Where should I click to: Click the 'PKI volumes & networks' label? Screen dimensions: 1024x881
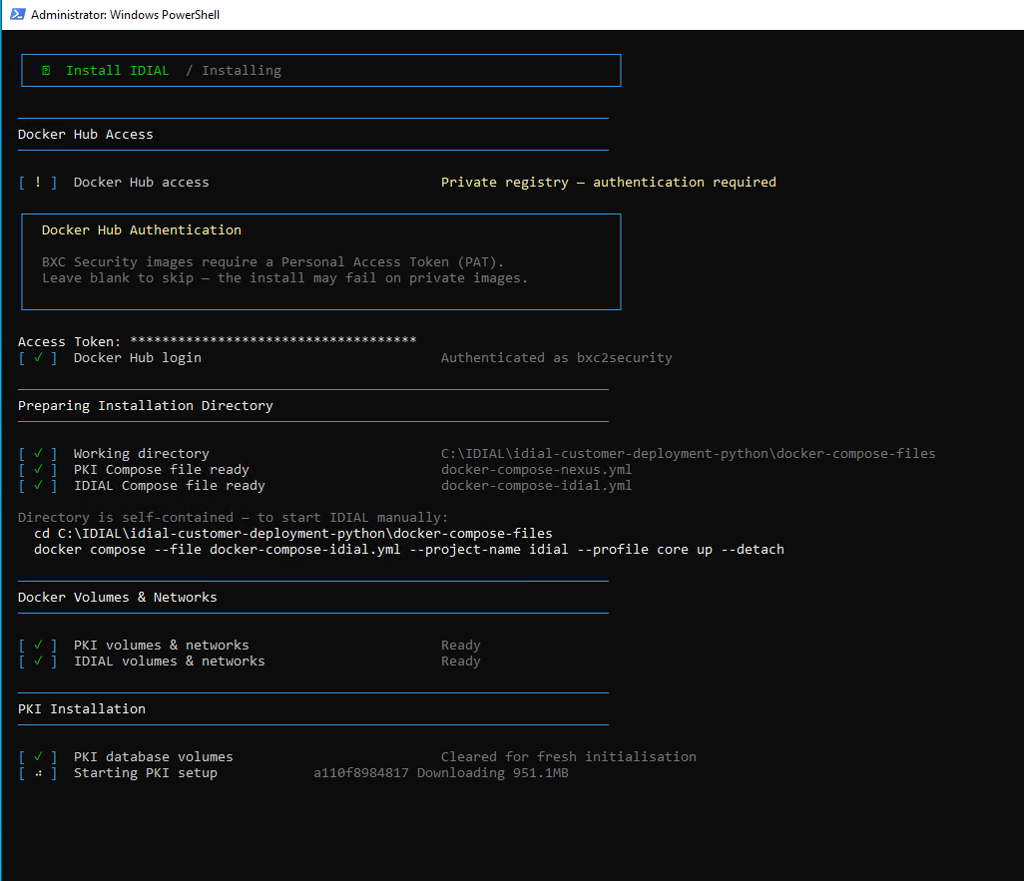point(161,645)
